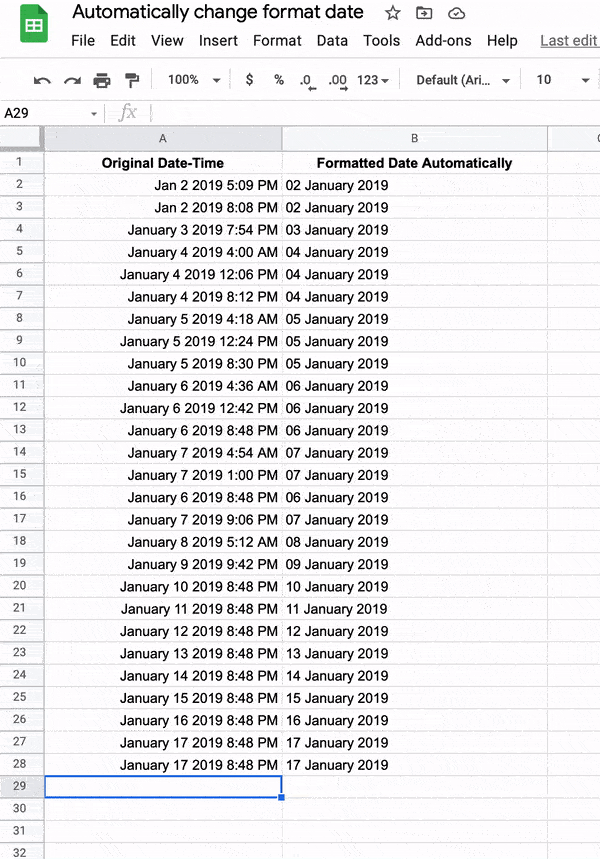
Task: Check the document saved cloud status
Action: (x=456, y=12)
